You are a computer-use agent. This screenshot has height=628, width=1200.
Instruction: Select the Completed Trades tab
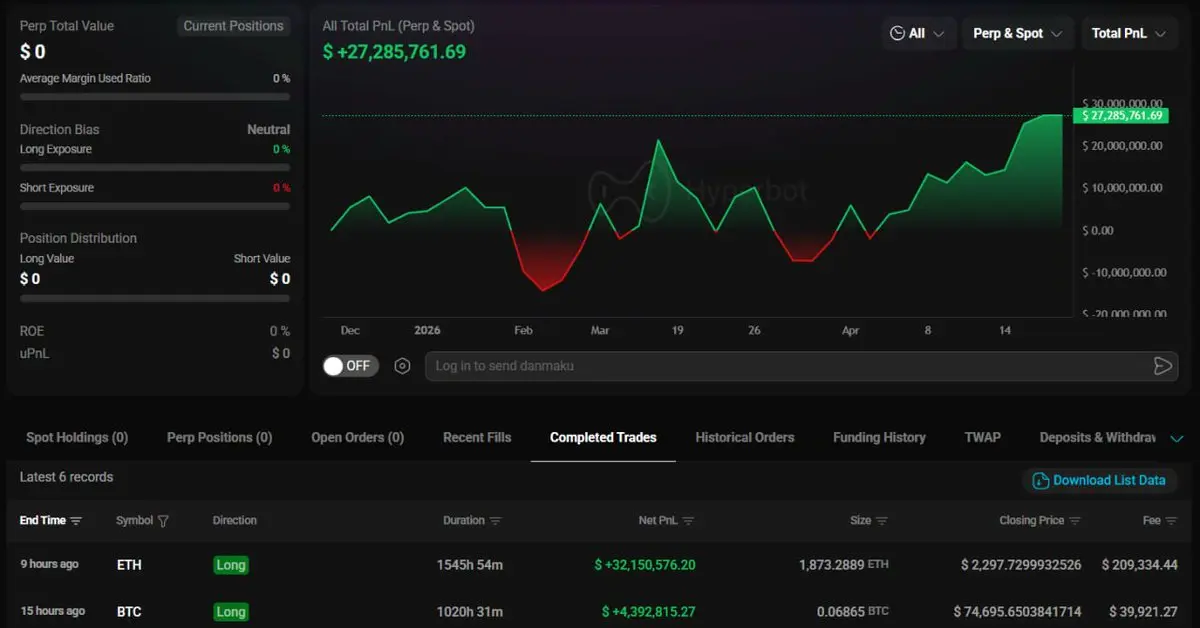pos(603,437)
